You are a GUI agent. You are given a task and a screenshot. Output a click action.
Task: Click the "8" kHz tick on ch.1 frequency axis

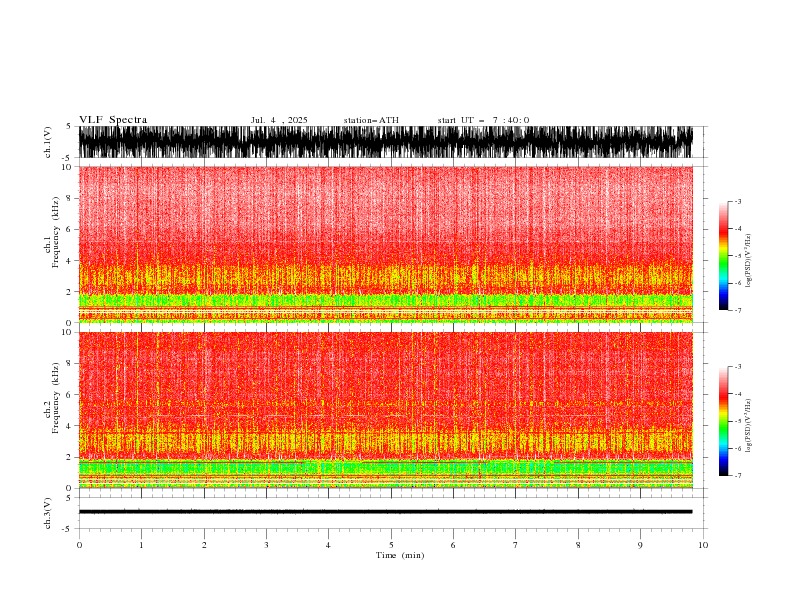[x=69, y=198]
